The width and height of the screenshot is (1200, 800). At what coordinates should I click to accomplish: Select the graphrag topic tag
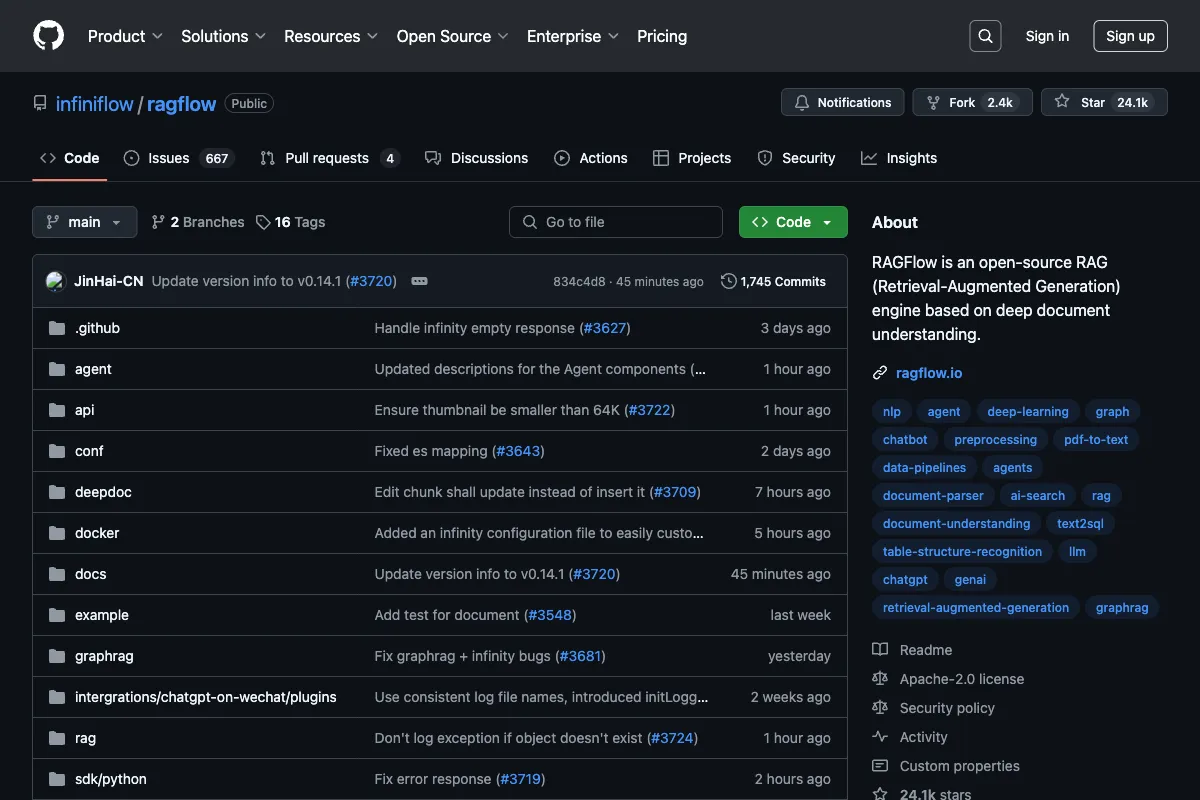[x=1122, y=607]
